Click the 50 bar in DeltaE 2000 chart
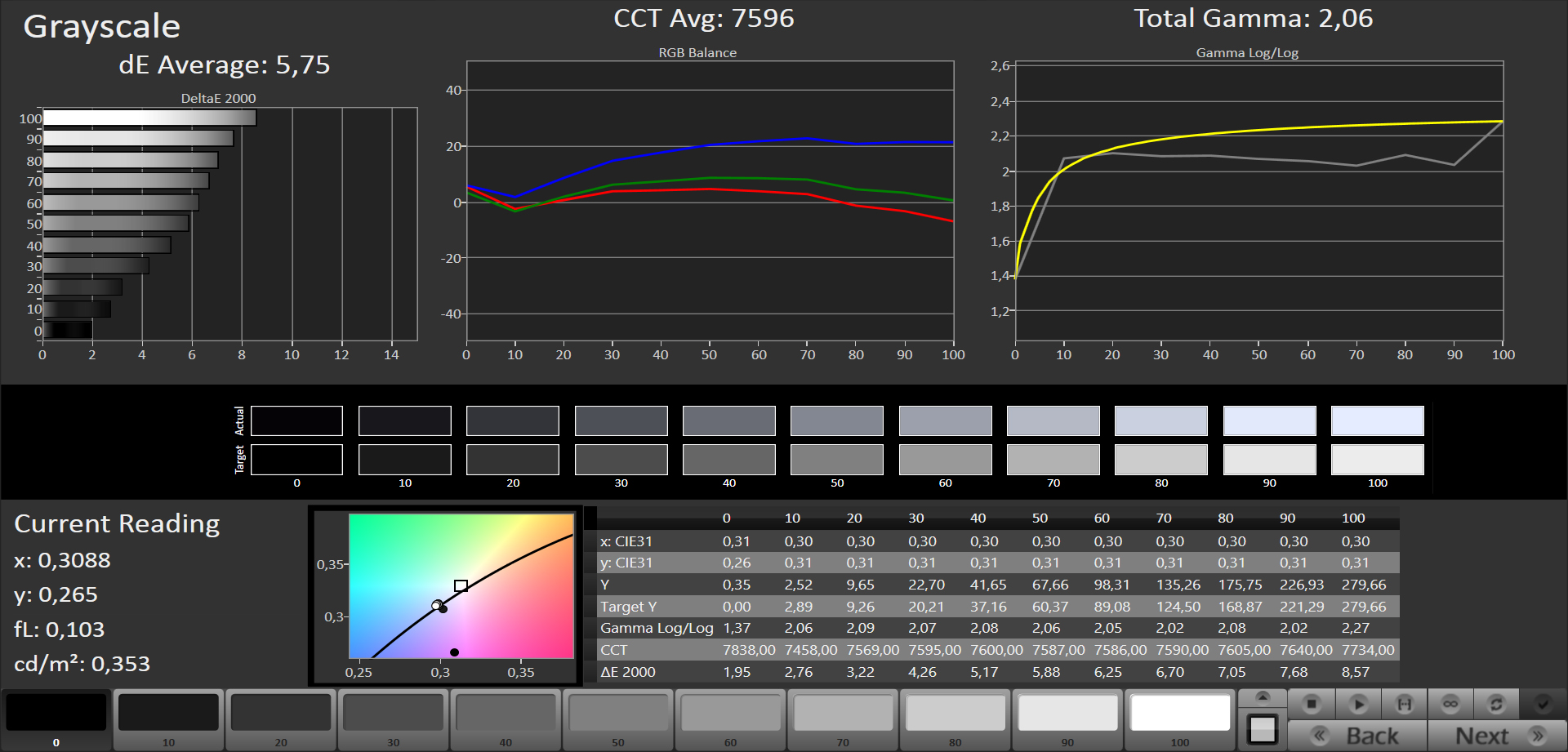The width and height of the screenshot is (1568, 752). [x=116, y=223]
